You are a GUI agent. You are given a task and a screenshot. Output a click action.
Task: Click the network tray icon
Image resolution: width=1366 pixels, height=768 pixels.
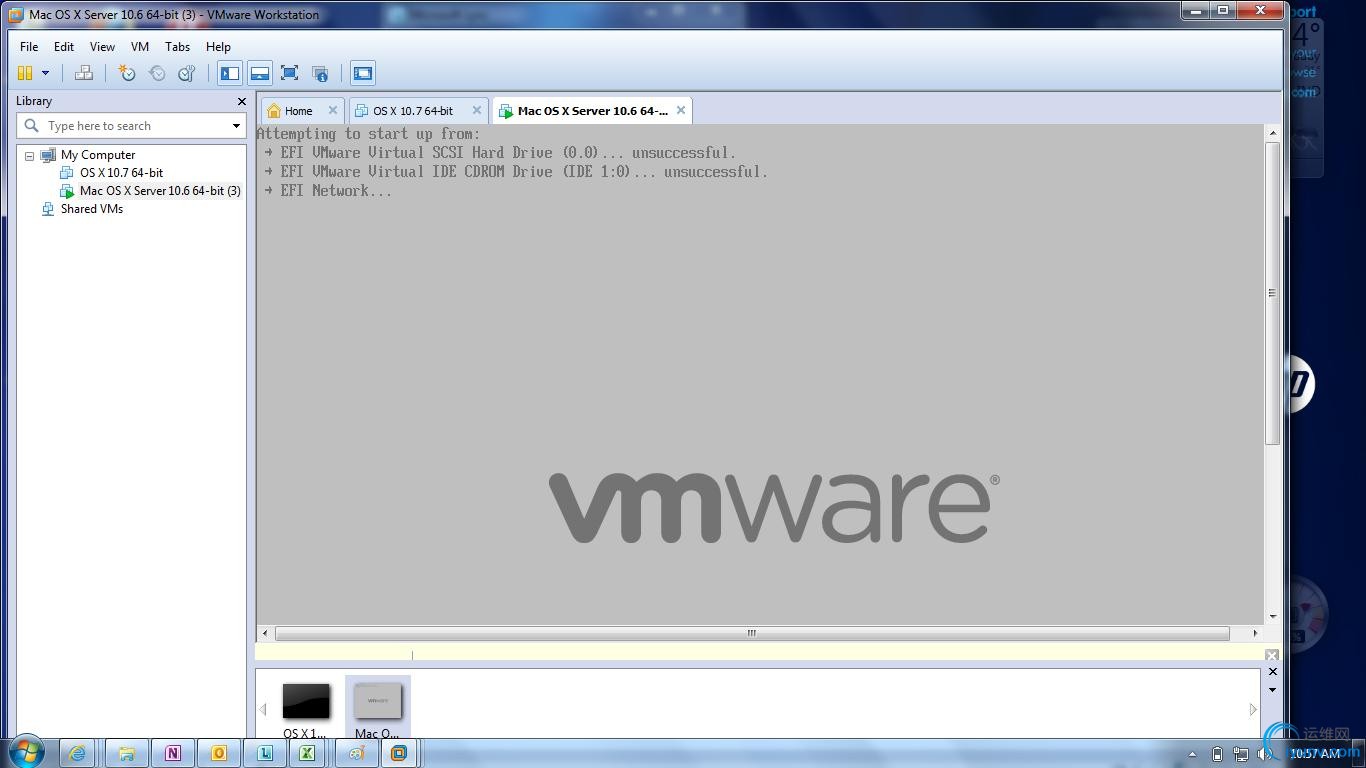1241,755
